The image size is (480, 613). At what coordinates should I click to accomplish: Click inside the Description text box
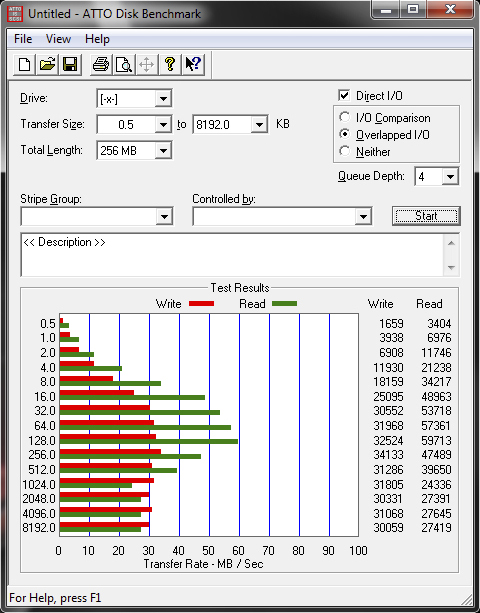coord(233,255)
